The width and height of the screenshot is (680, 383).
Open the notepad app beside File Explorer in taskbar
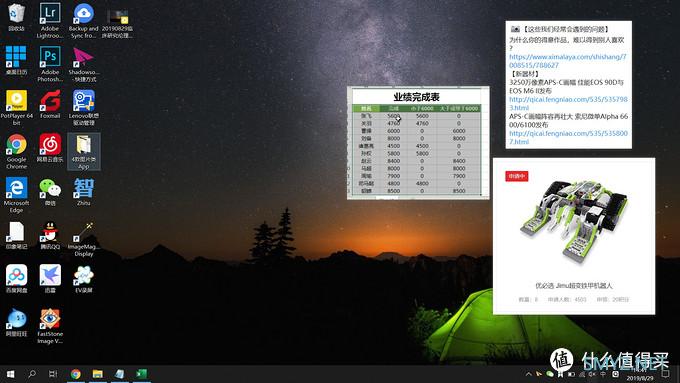click(119, 374)
